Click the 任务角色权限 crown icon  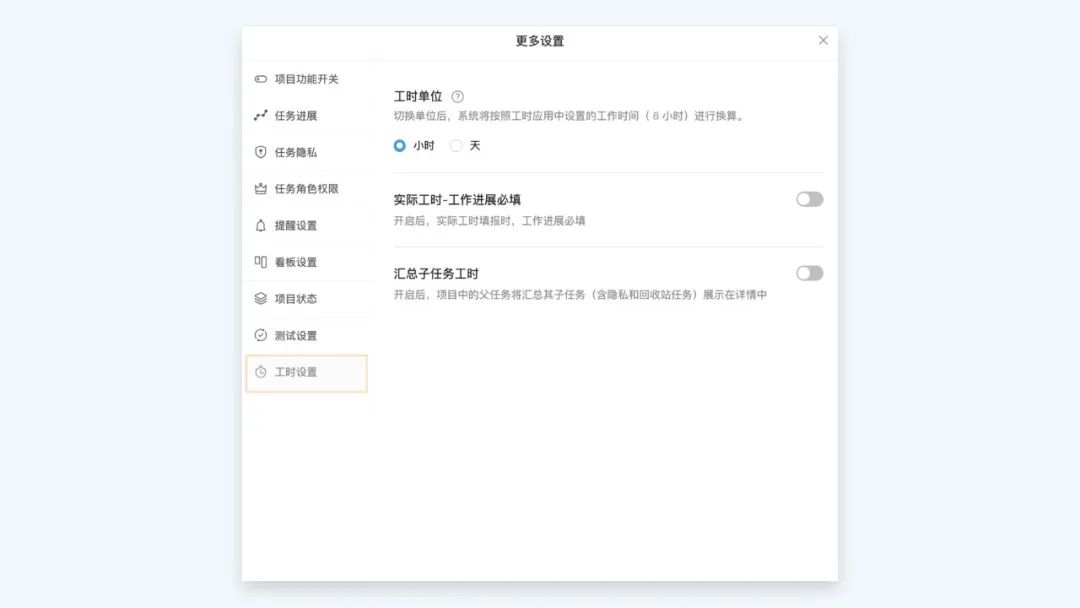coord(261,189)
